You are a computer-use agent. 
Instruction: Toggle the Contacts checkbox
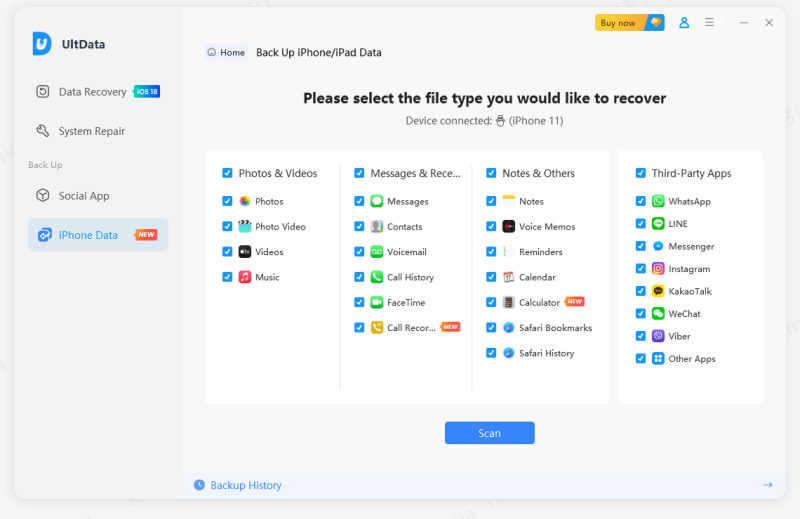359,226
